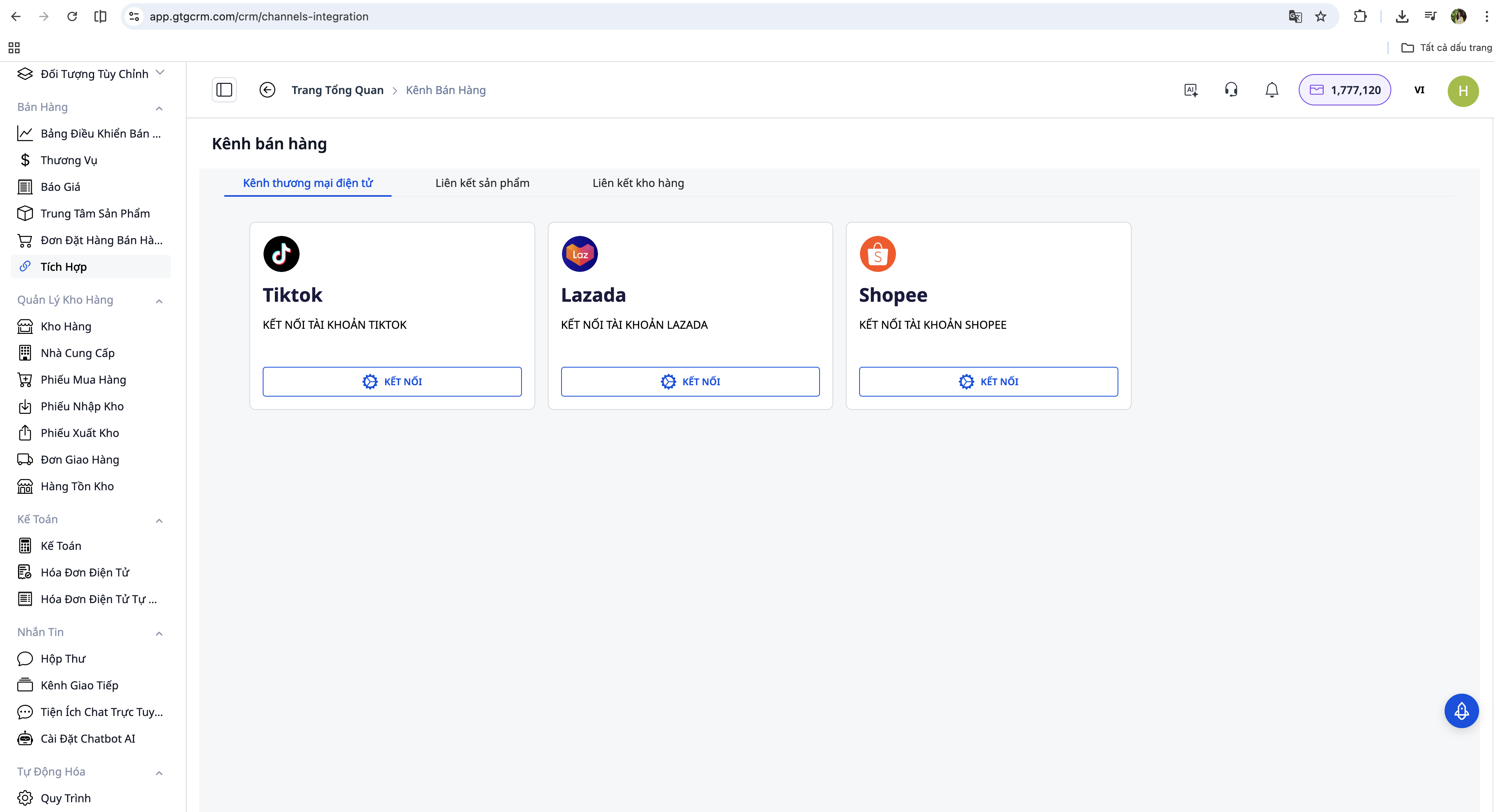
Task: Switch to Liên kết sản phẩm tab
Action: click(x=482, y=183)
